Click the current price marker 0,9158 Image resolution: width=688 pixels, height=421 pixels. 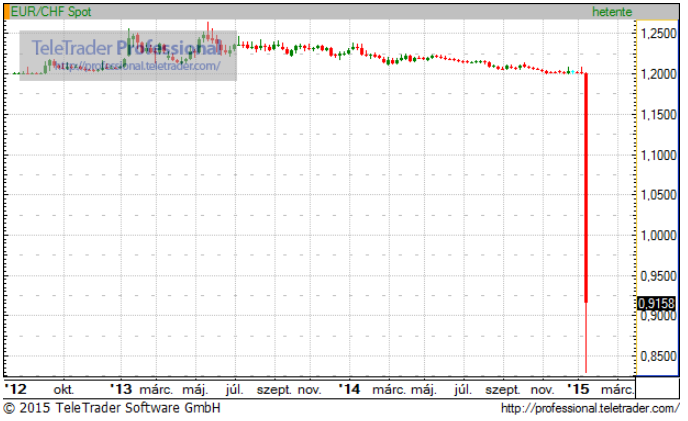tap(656, 303)
